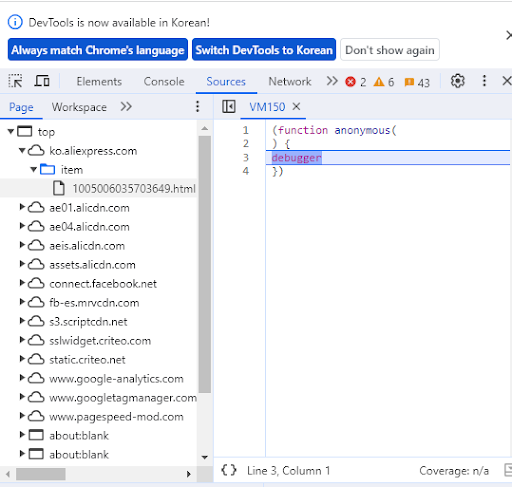
Task: Click Always match Chrome's language button
Action: [x=98, y=50]
